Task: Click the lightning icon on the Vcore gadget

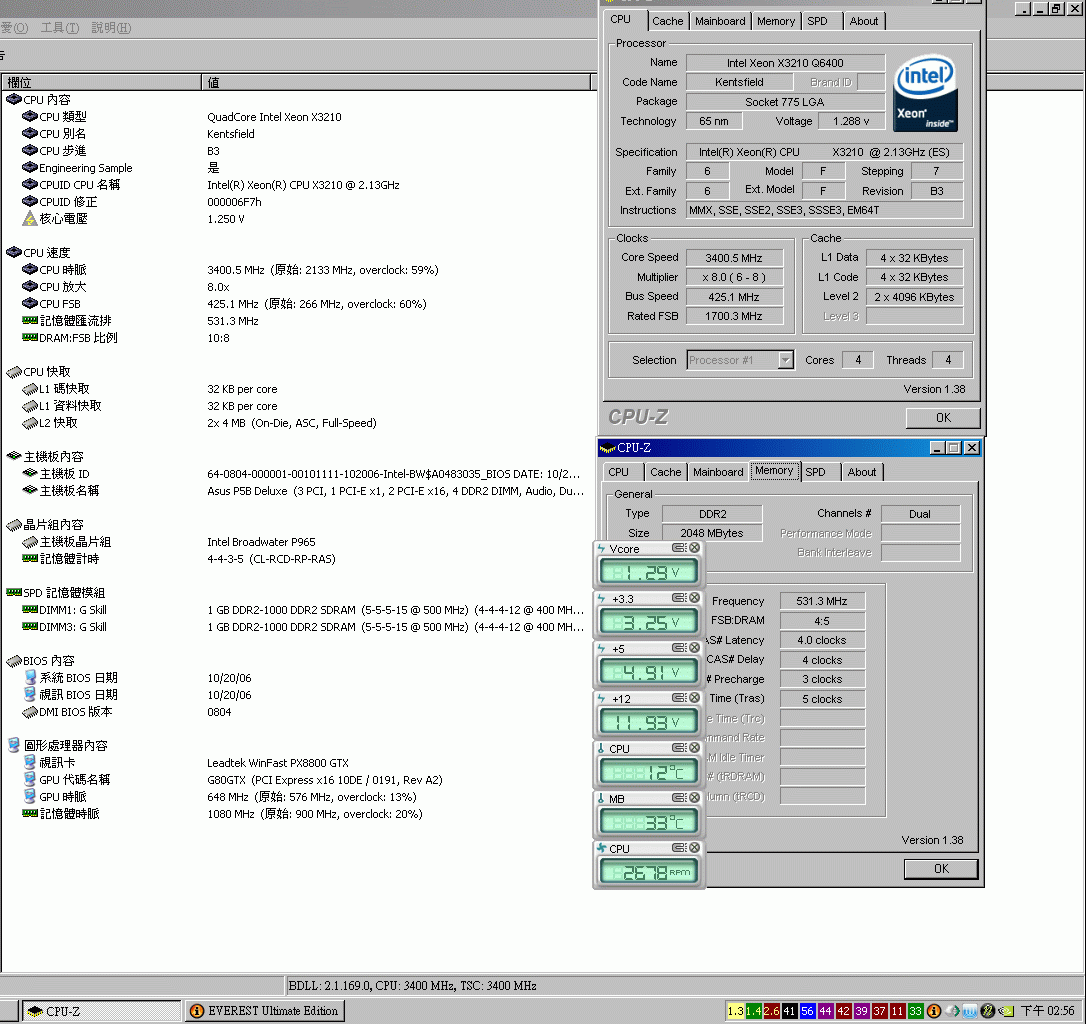Action: tap(601, 548)
